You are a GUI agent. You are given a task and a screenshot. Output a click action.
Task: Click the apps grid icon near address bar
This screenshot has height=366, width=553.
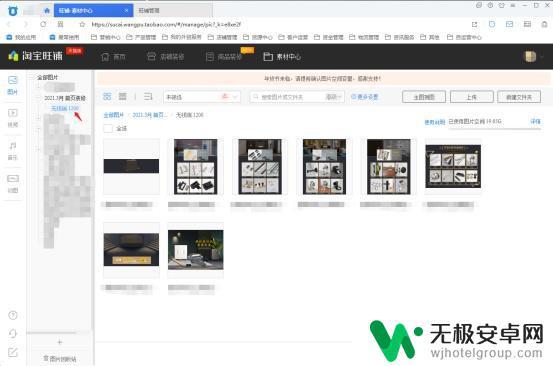point(60,24)
